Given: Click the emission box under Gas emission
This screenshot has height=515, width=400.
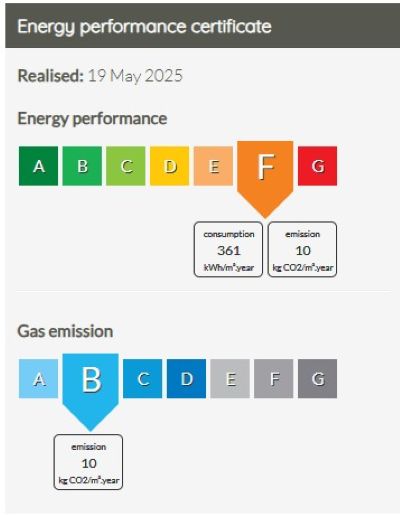Looking at the screenshot, I should [88, 462].
